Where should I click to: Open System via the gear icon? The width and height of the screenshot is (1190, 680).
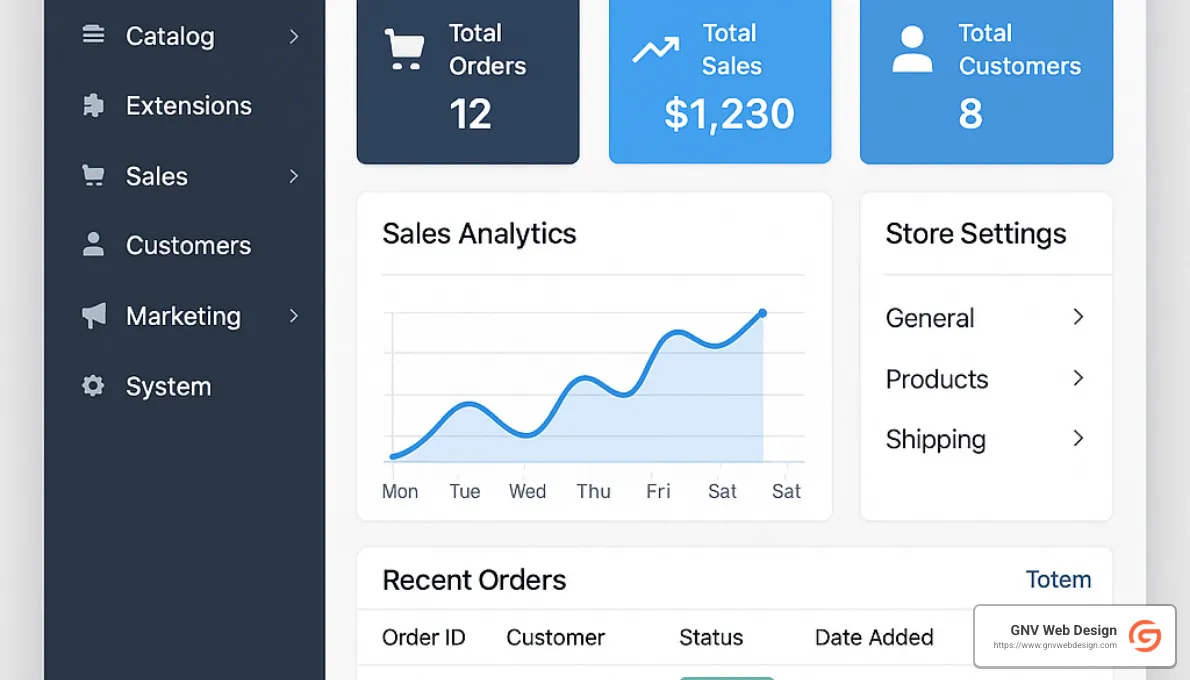94,386
